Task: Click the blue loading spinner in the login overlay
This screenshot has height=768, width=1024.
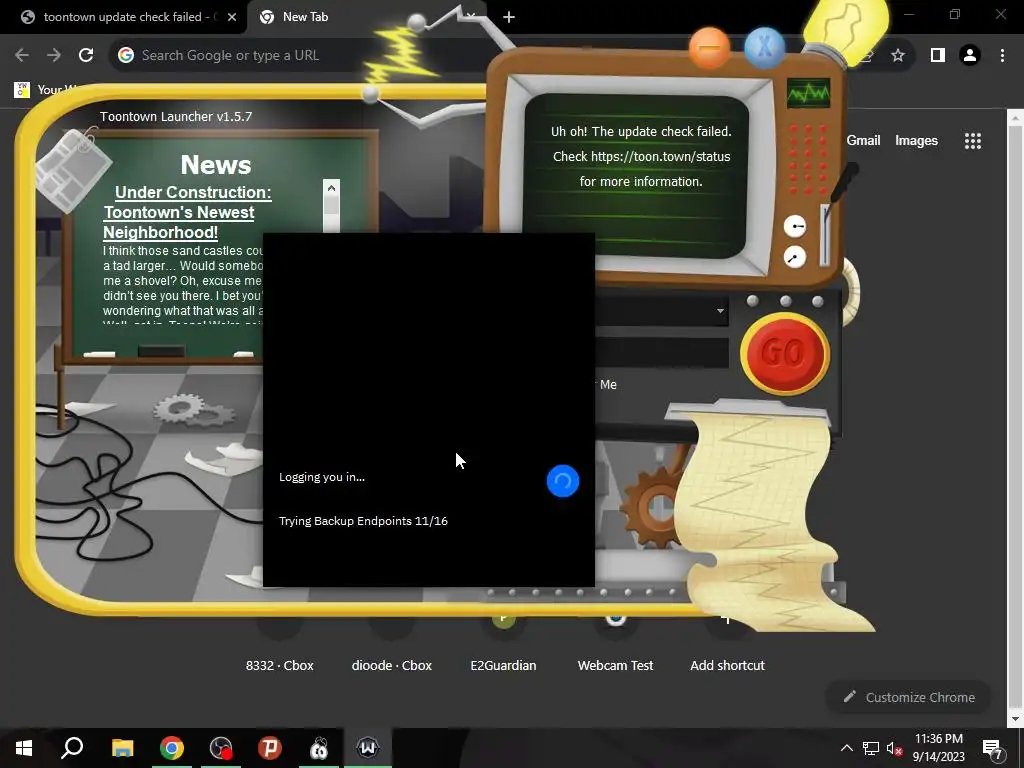Action: (x=562, y=481)
